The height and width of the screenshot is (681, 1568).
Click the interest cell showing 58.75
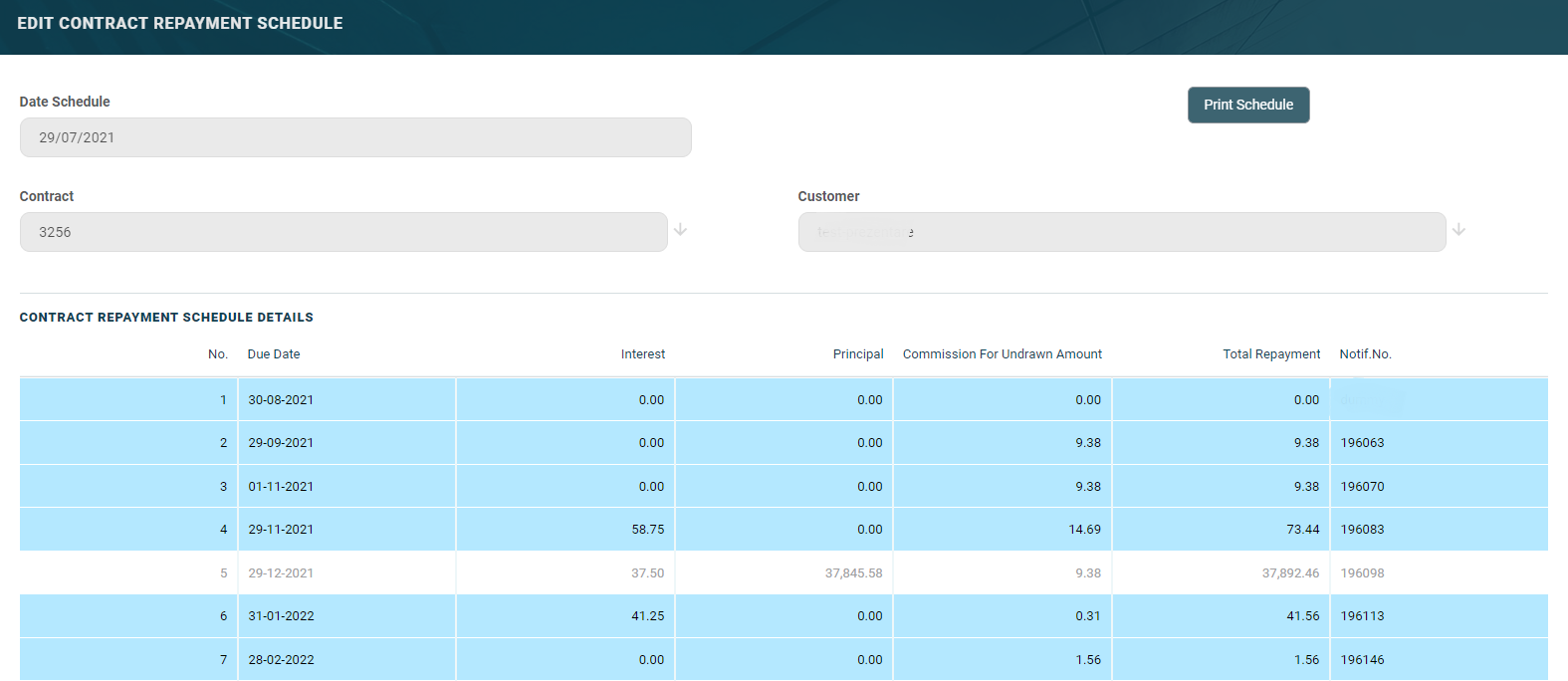[647, 530]
